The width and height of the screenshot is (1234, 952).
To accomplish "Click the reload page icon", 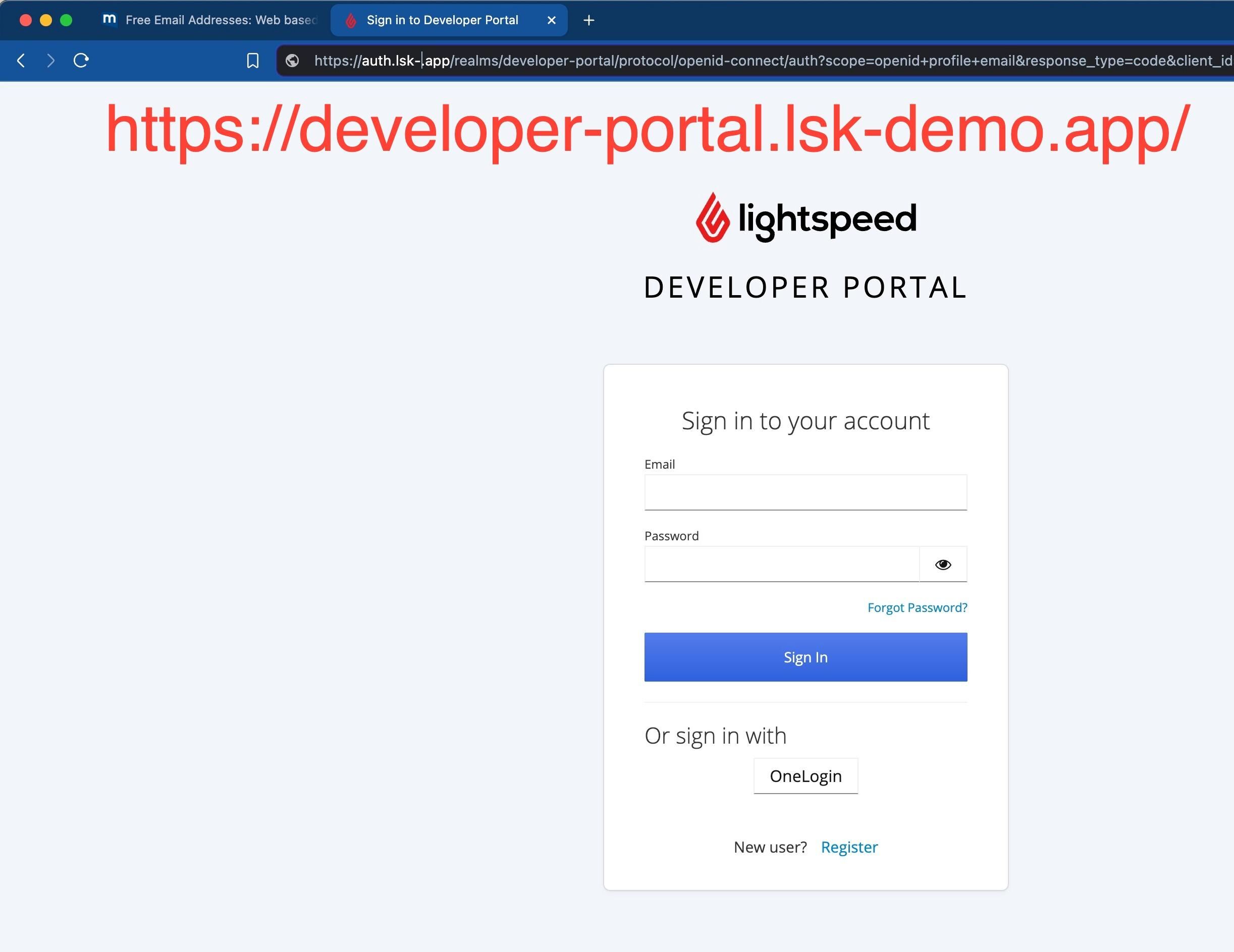I will pyautogui.click(x=81, y=61).
